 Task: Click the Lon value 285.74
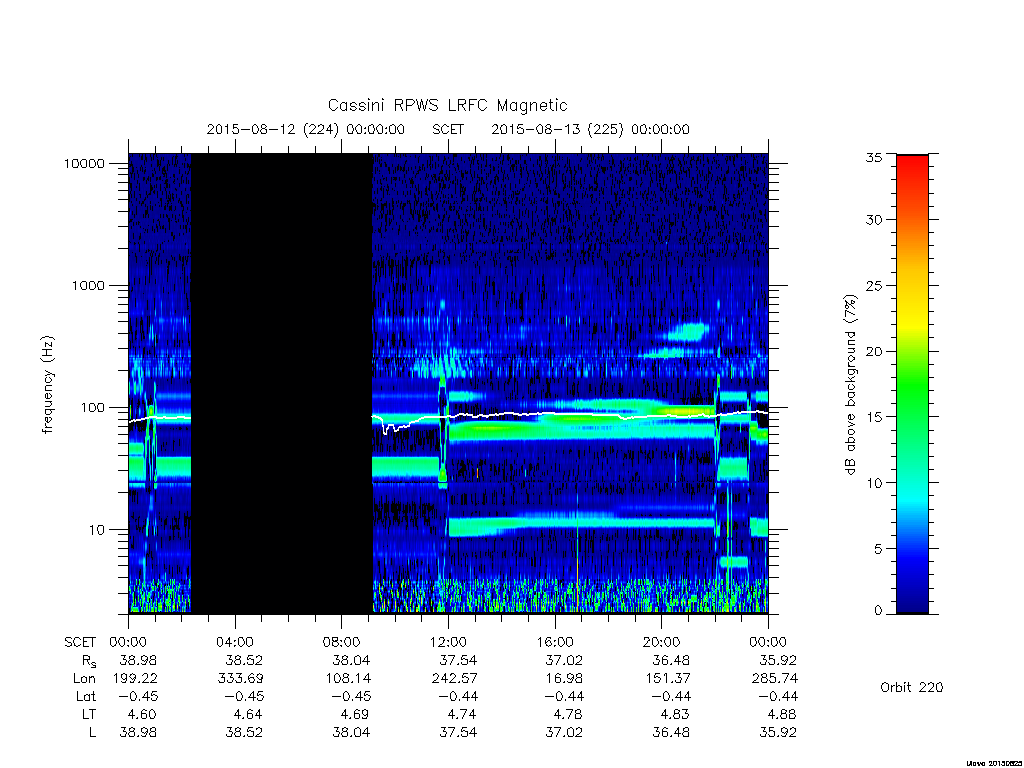(775, 679)
